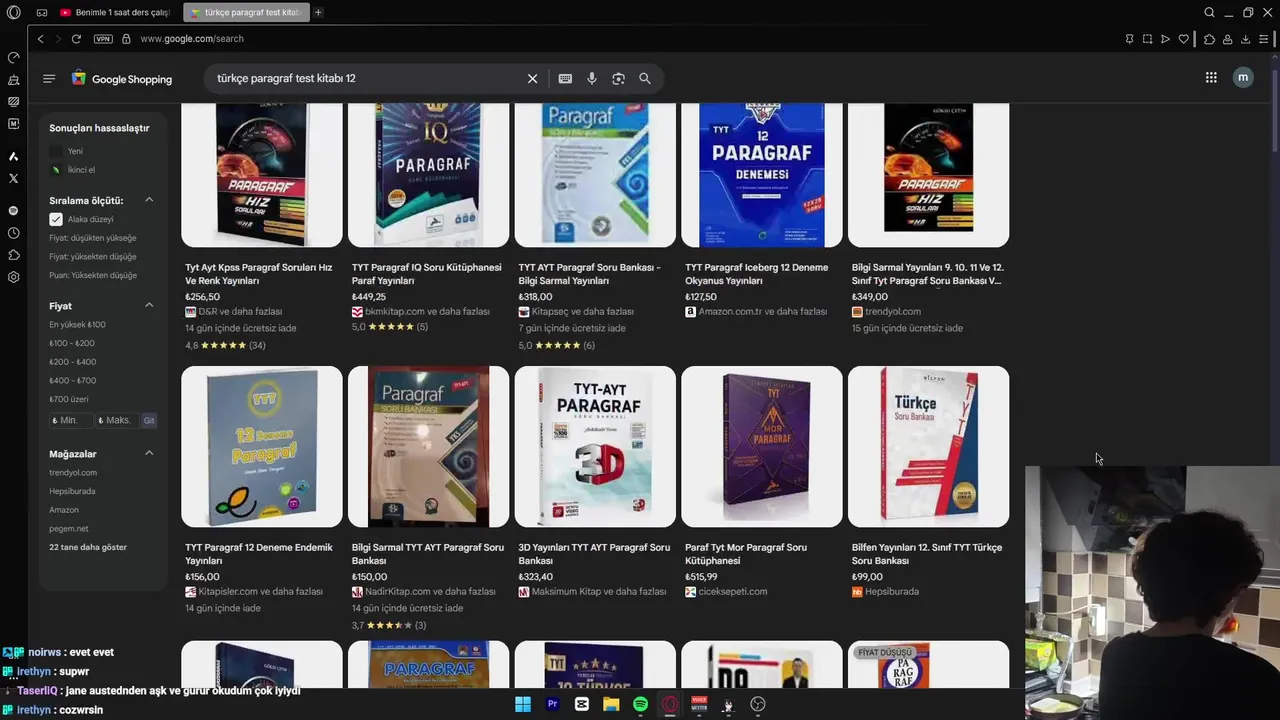
Task: Open Opera settings gear in sidebar
Action: 13,277
